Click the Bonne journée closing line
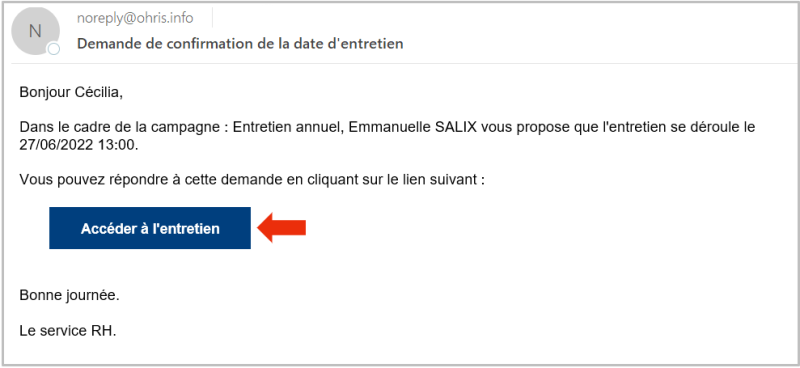Image resolution: width=800 pixels, height=368 pixels. click(69, 295)
